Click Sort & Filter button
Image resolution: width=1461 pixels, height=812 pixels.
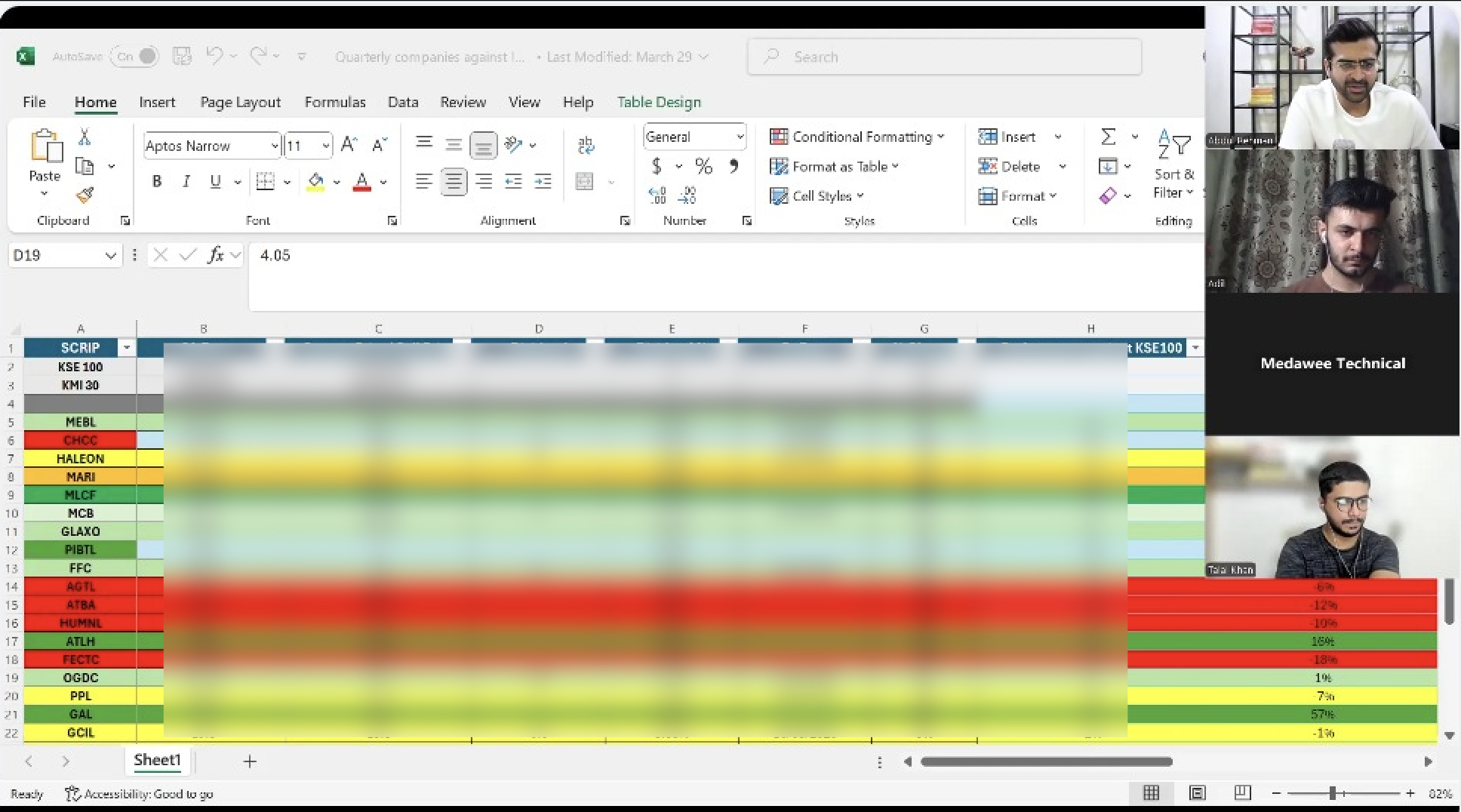(x=1173, y=164)
